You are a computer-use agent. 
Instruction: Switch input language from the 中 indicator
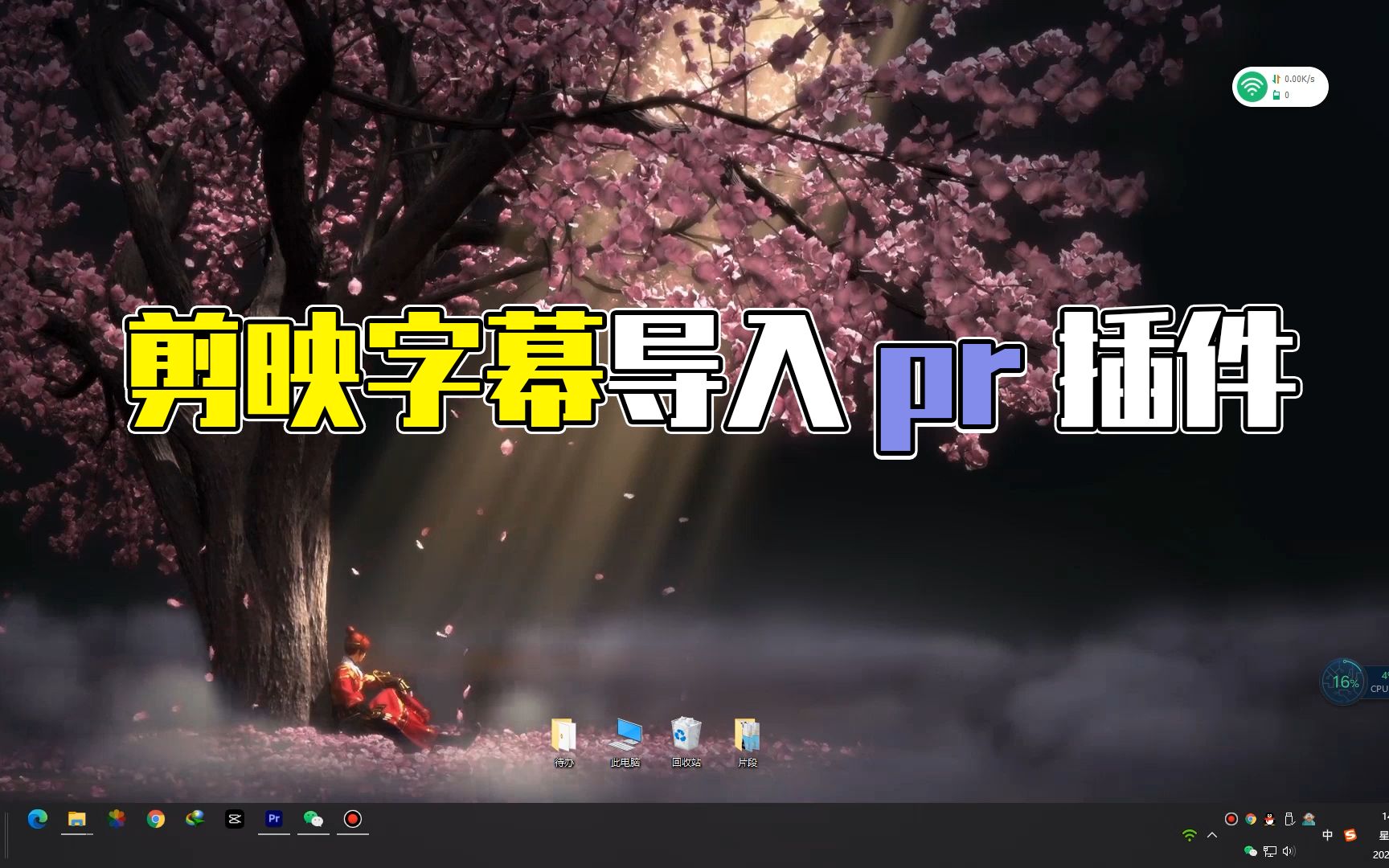1328,836
